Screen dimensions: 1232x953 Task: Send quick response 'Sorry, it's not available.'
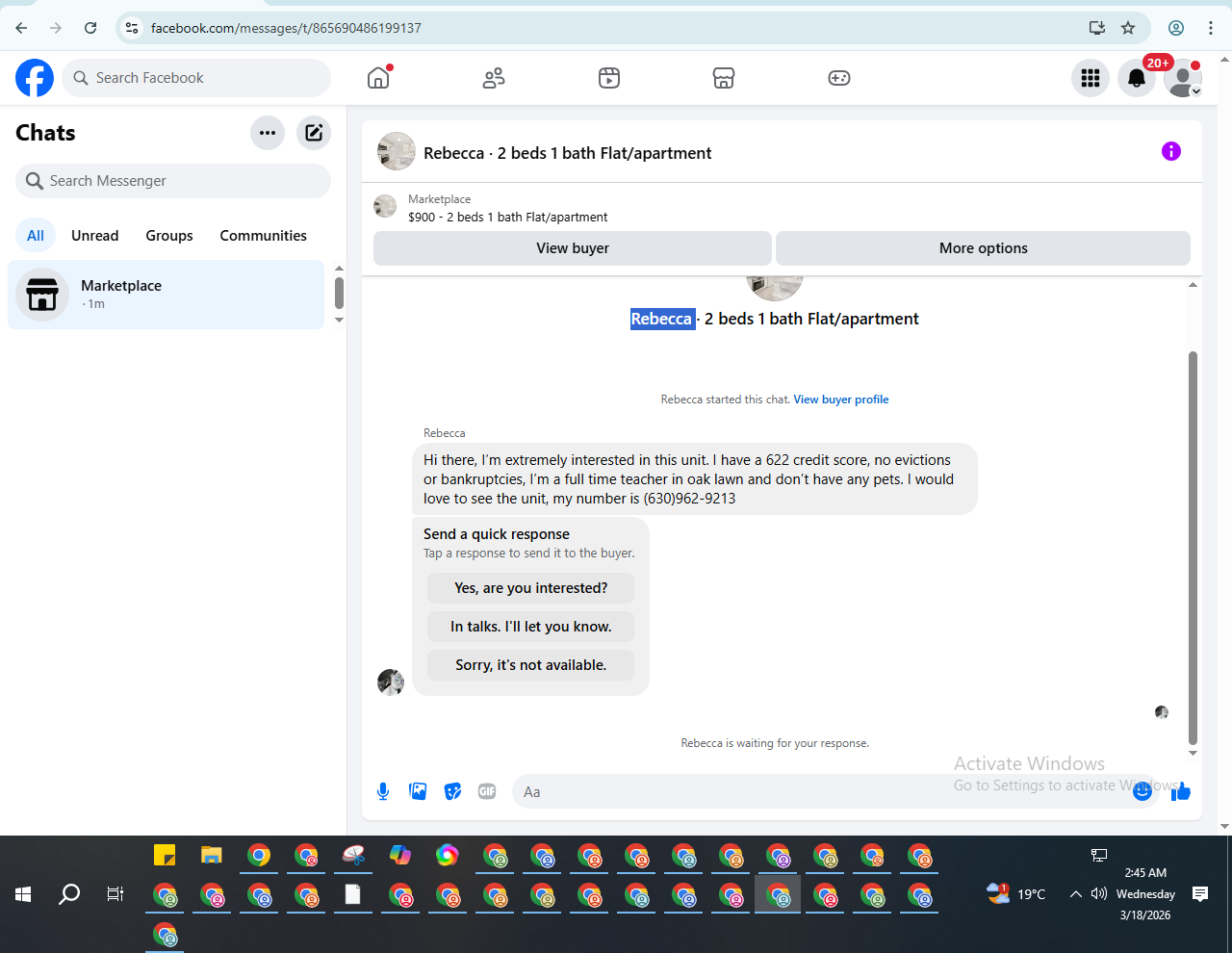[x=531, y=665]
